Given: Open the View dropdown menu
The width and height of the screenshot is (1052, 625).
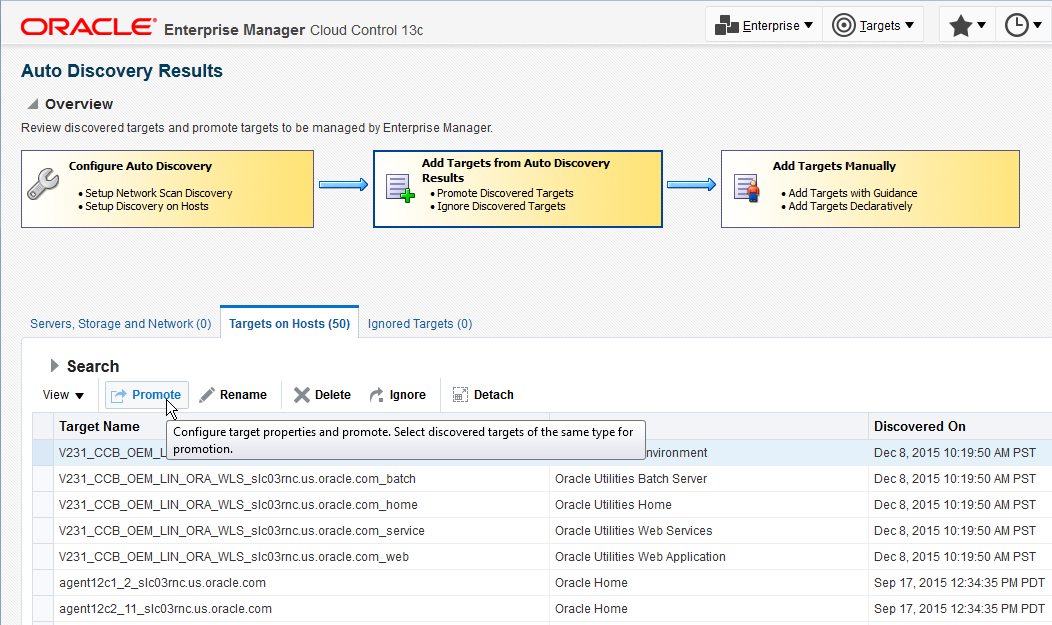Looking at the screenshot, I should (x=64, y=395).
